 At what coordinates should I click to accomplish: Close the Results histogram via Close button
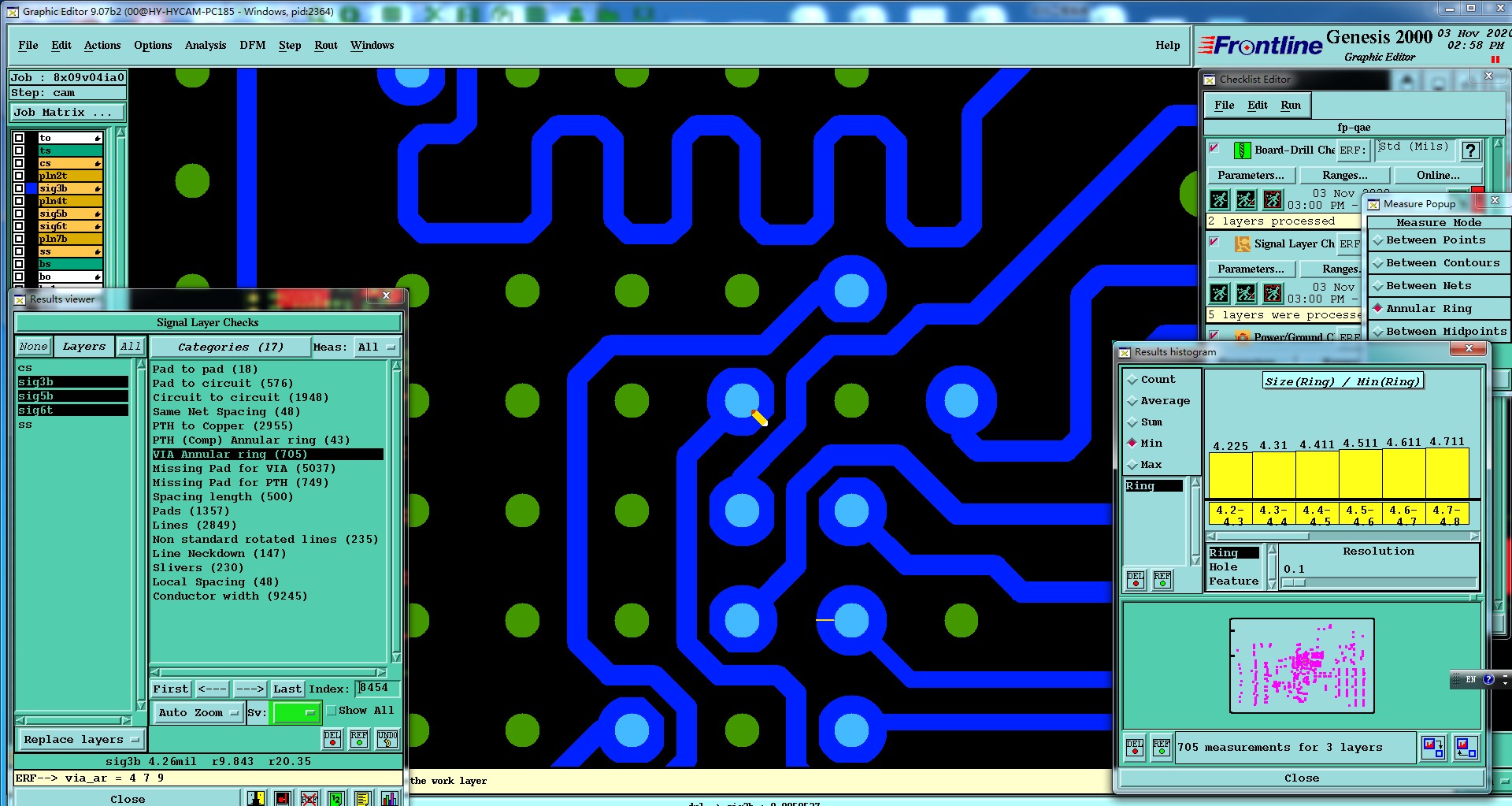(x=1301, y=778)
